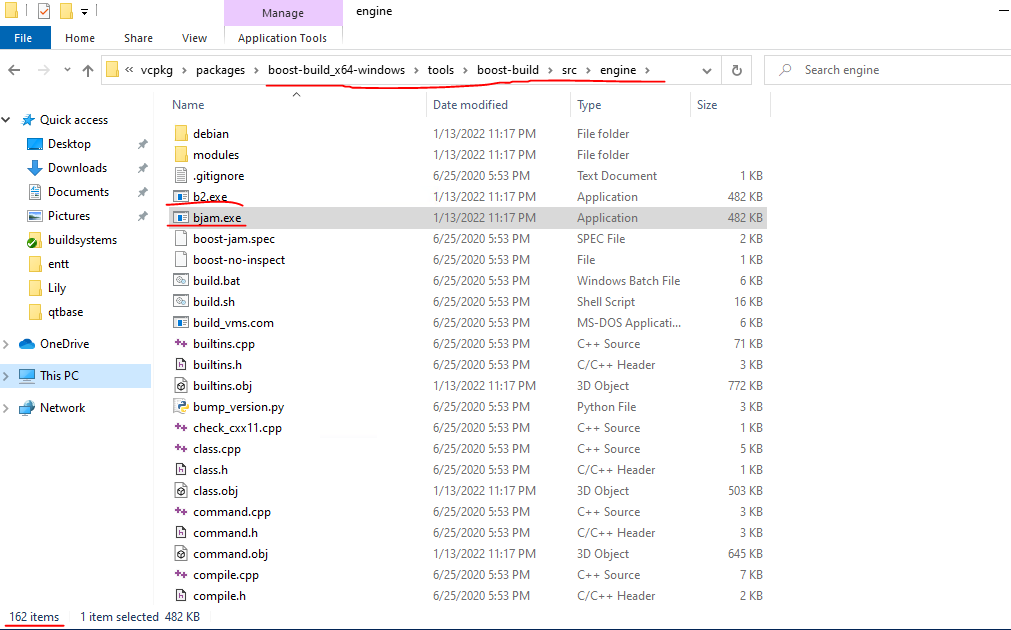Click the File menu button
The image size is (1011, 630).
pyautogui.click(x=24, y=37)
